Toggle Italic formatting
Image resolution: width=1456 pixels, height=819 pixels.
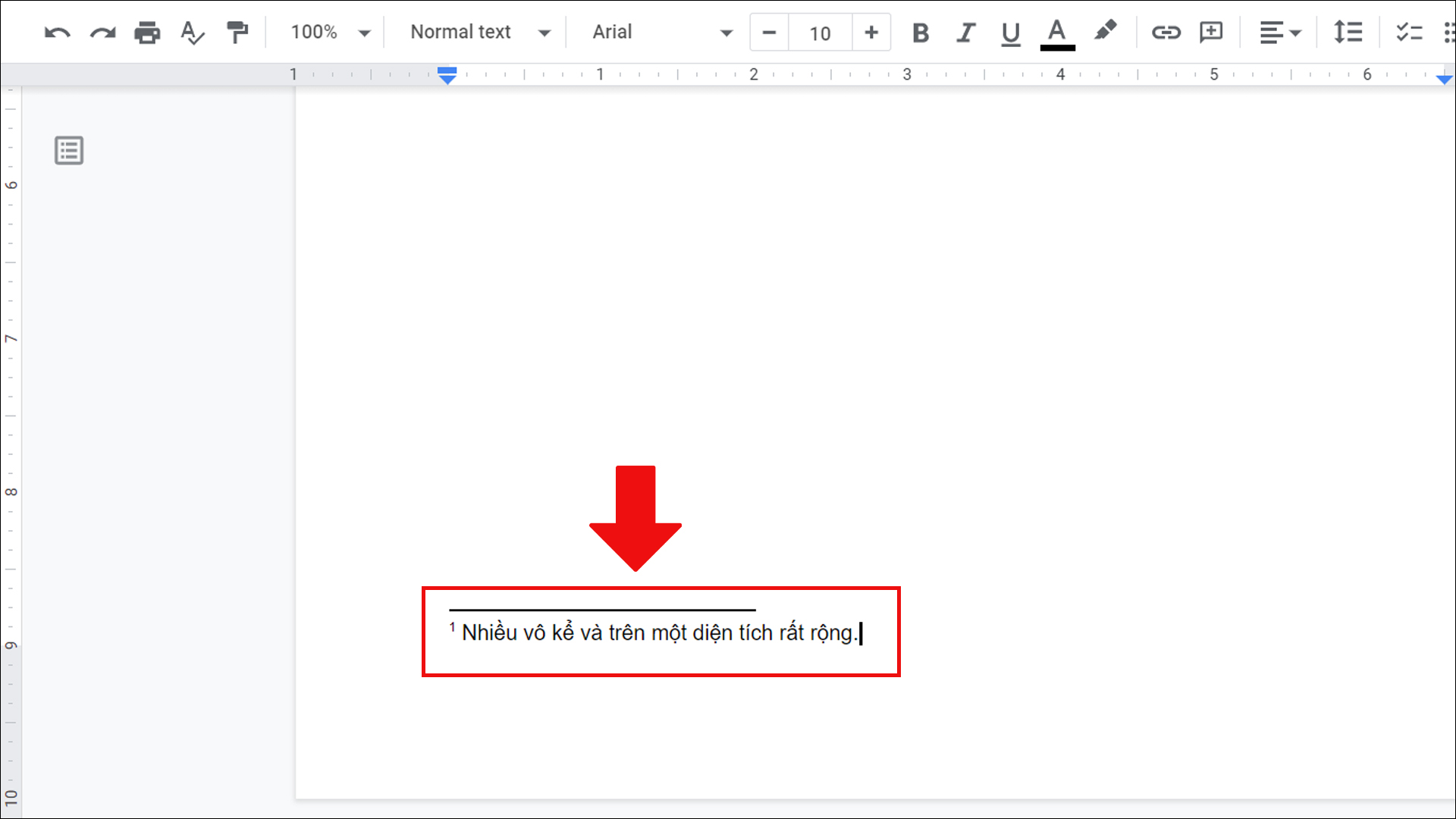(965, 33)
